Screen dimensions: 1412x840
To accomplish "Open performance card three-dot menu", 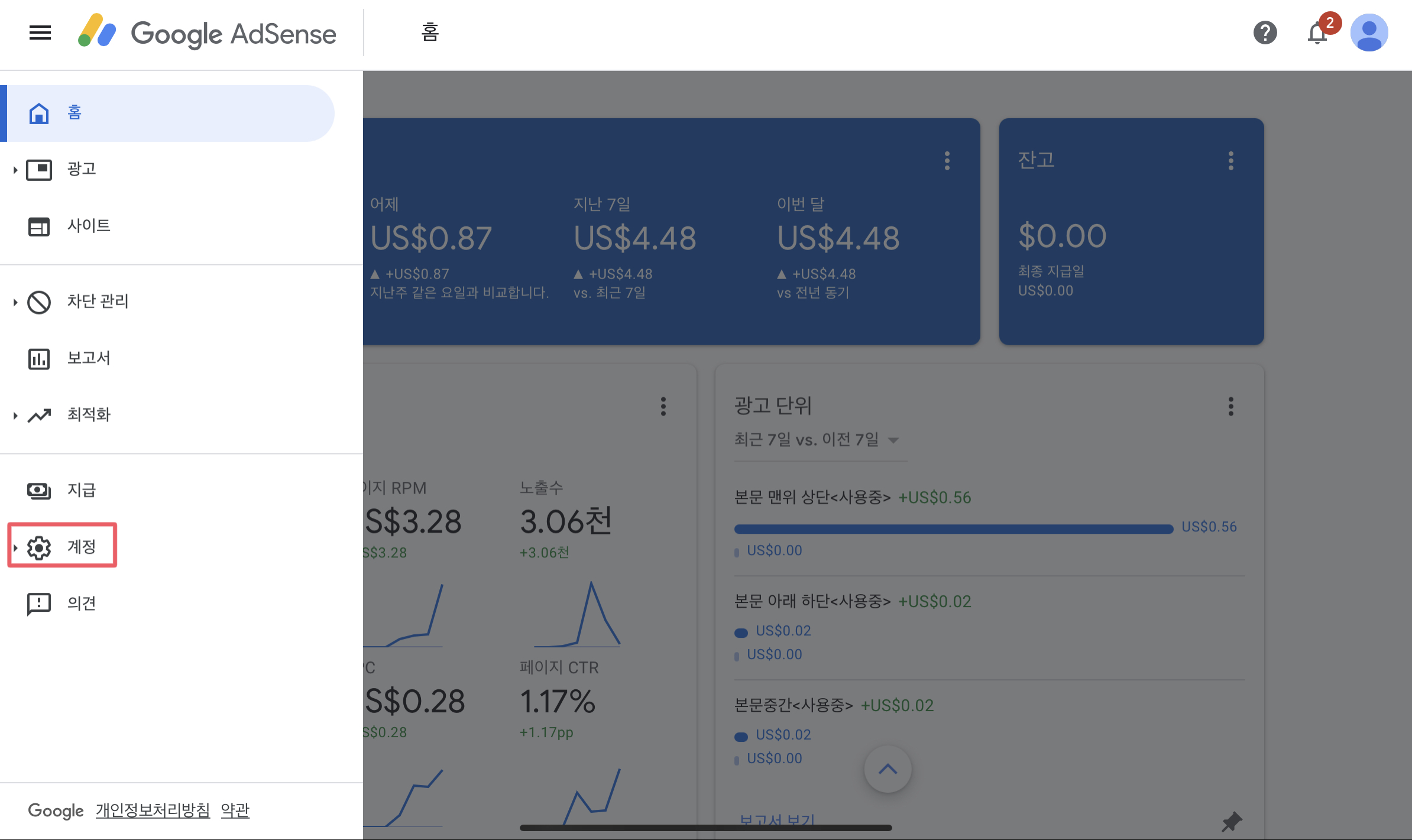I will coord(663,406).
